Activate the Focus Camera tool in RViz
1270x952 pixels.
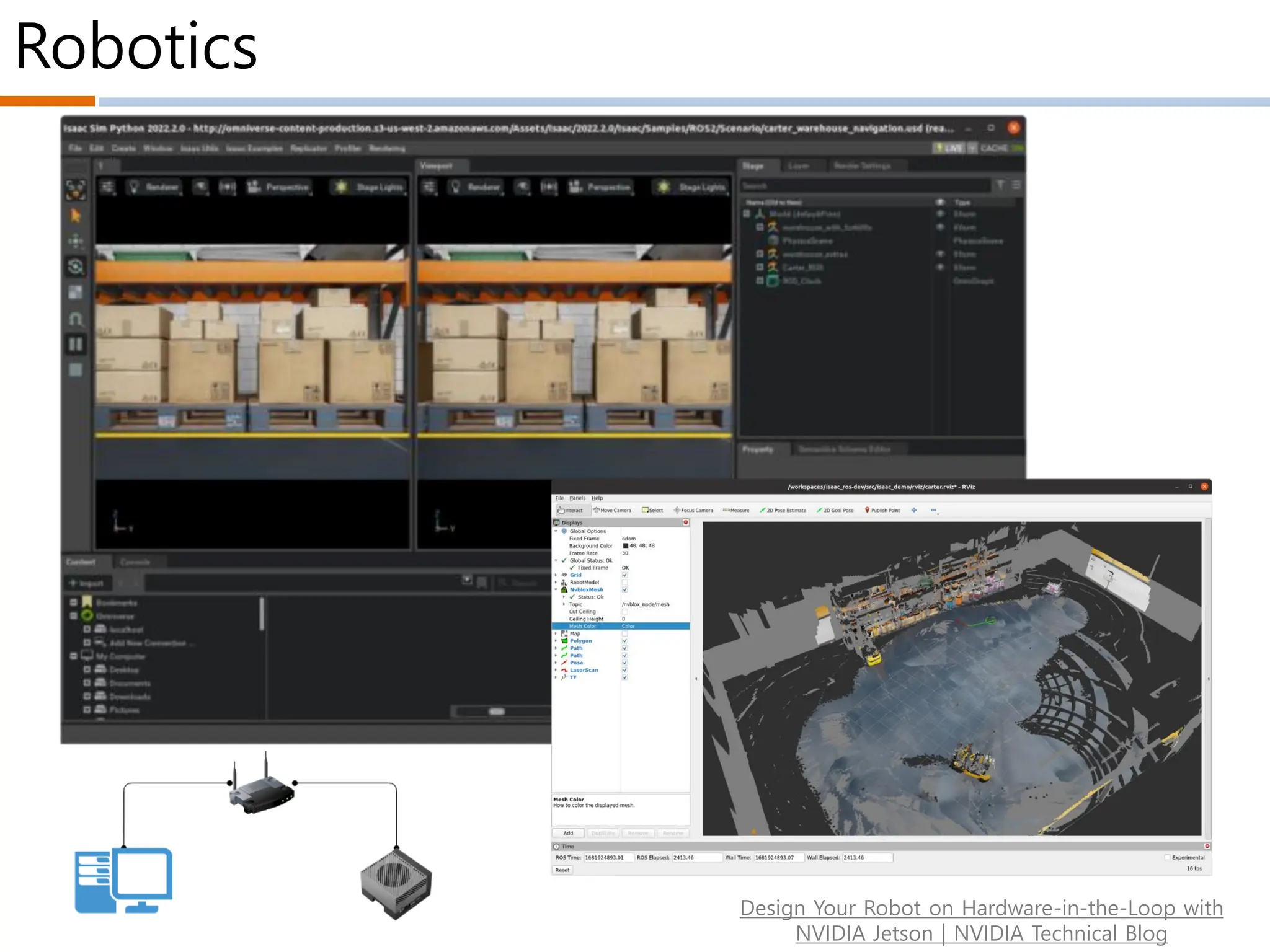693,510
